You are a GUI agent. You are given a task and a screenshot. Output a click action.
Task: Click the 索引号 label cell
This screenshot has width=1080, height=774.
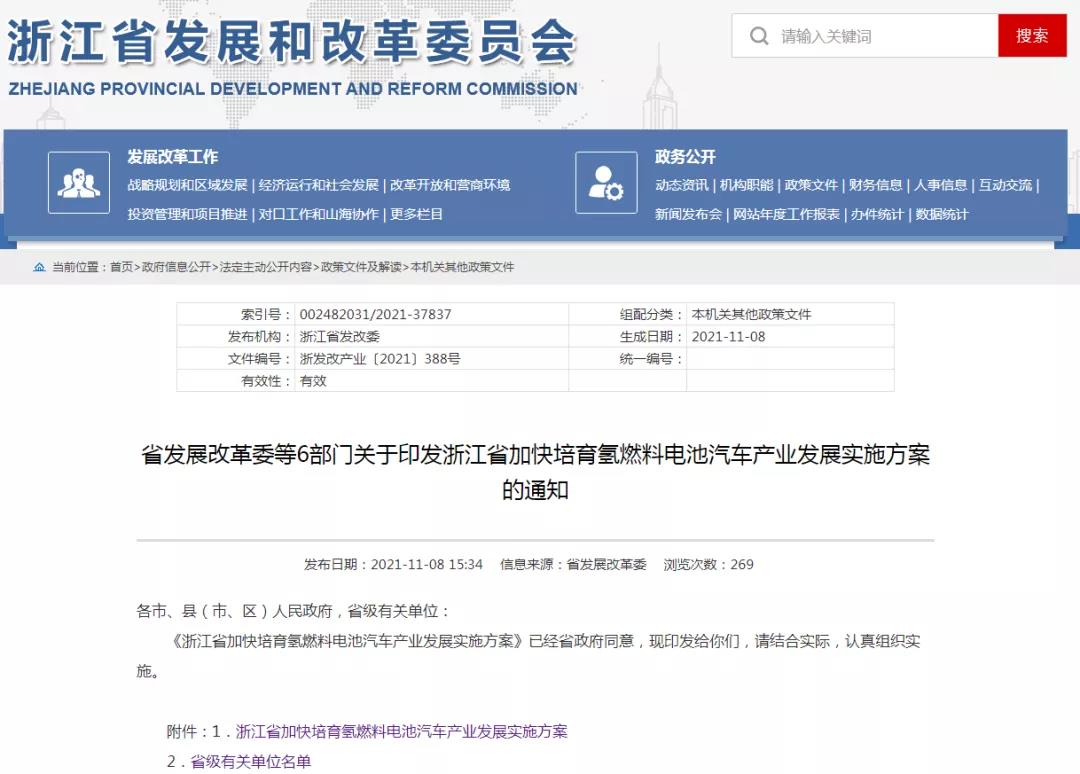(x=236, y=315)
